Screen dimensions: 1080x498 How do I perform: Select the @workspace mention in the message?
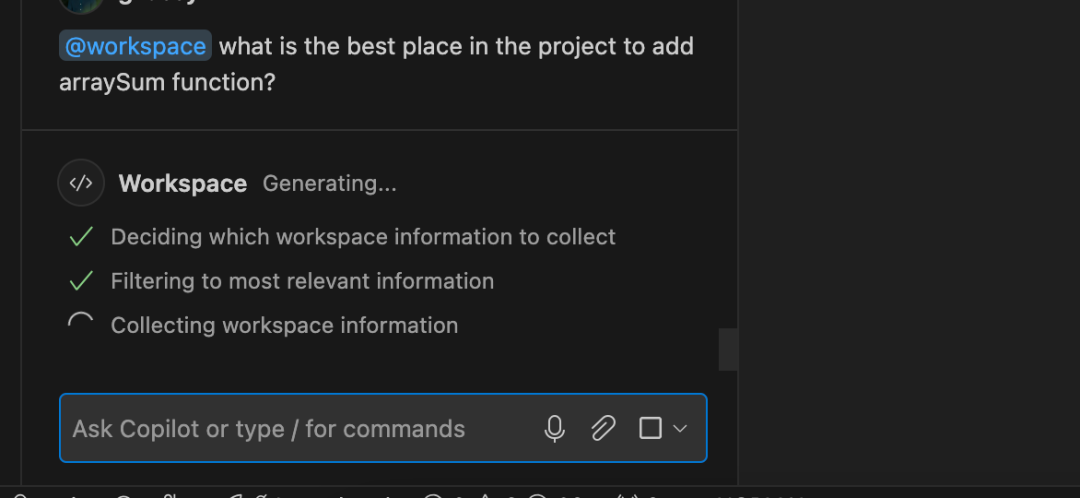click(x=135, y=46)
